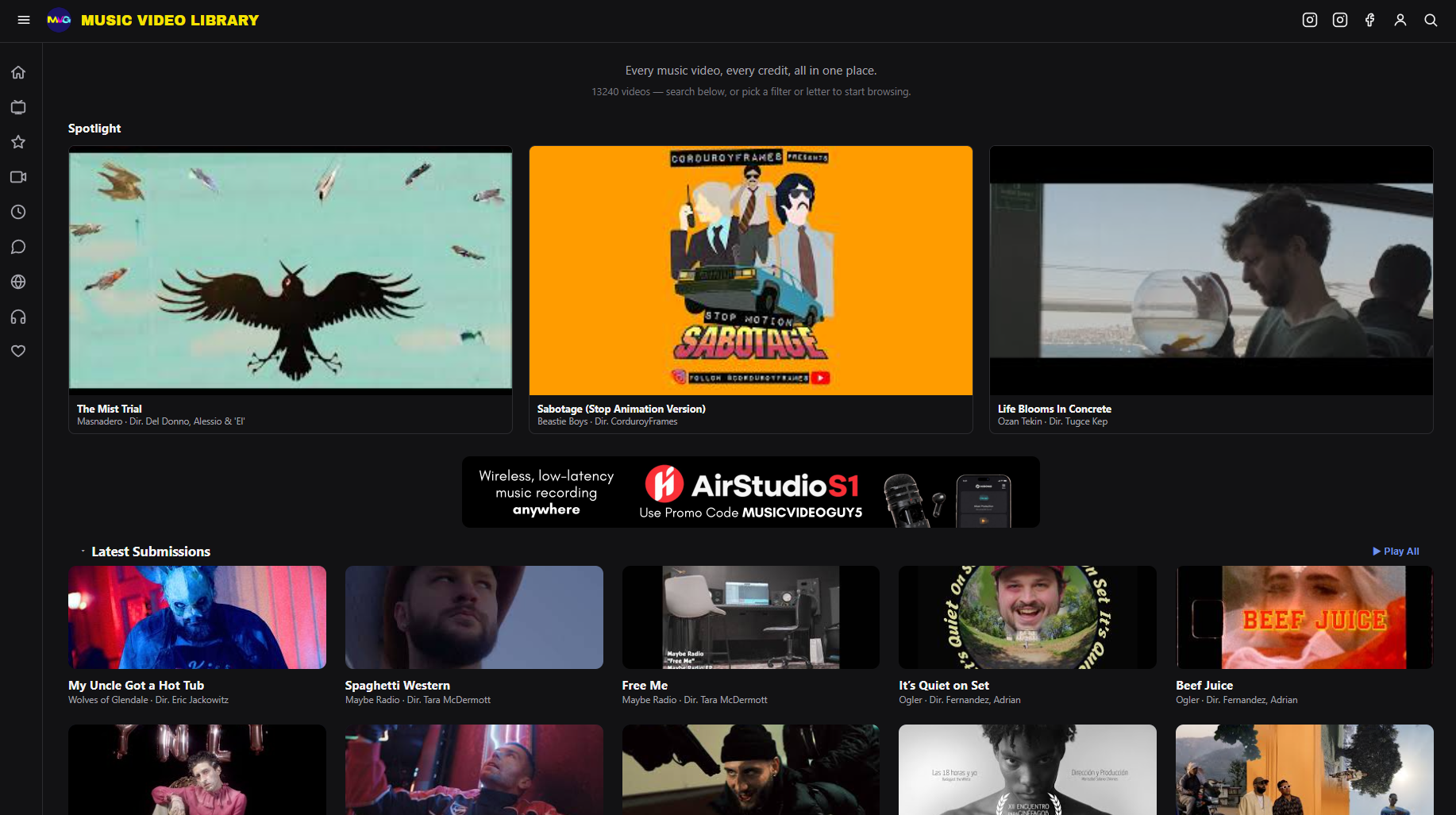Open the first Instagram icon in header
Viewport: 1456px width, 815px height.
pos(1310,20)
